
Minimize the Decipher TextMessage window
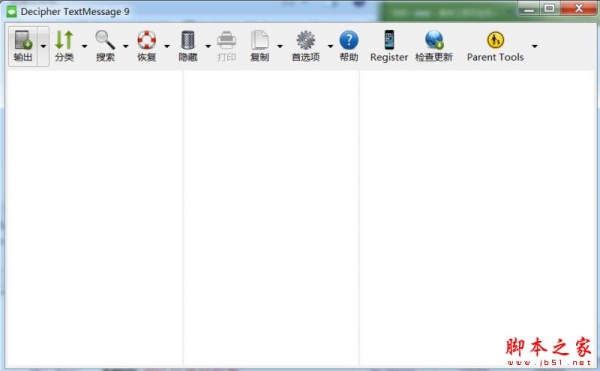[529, 8]
